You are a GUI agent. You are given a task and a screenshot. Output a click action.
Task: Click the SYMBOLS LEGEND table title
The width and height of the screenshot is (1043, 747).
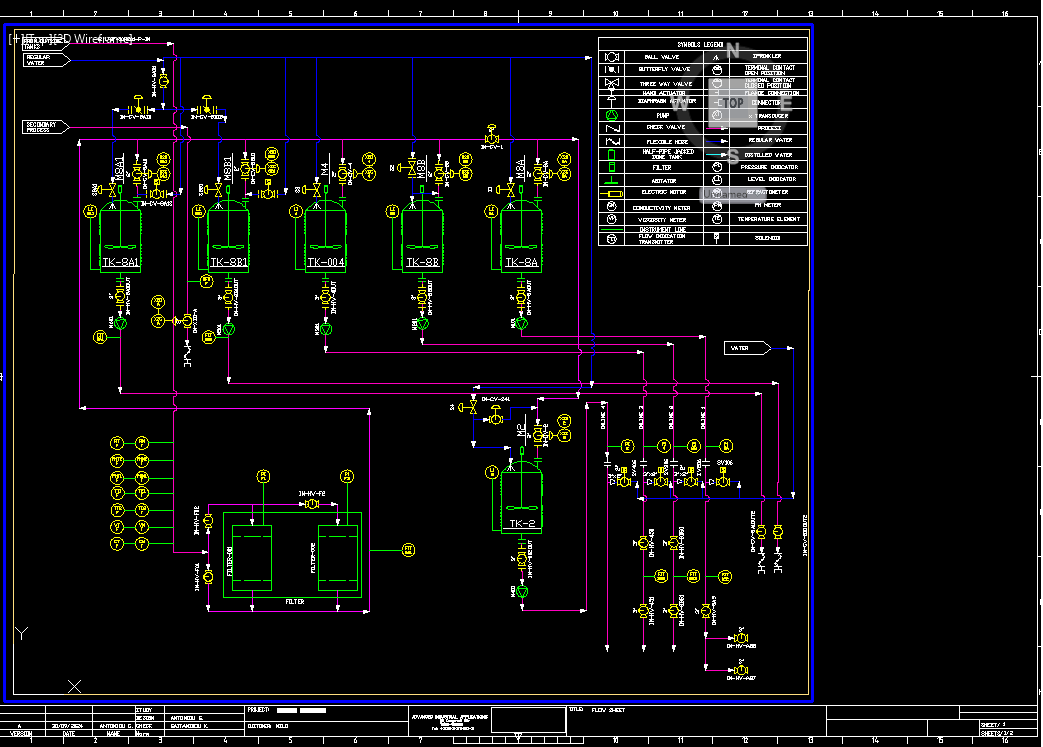point(700,44)
